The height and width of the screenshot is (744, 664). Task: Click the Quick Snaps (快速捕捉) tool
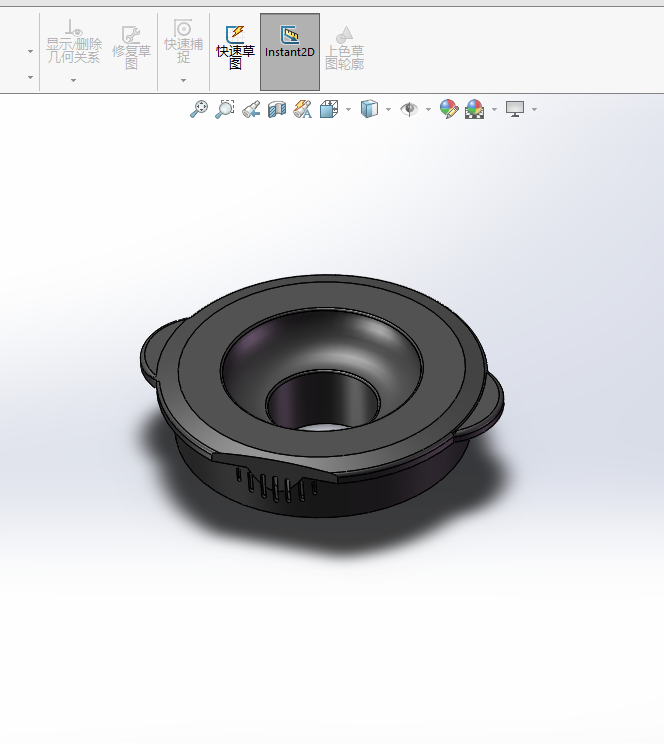(183, 42)
